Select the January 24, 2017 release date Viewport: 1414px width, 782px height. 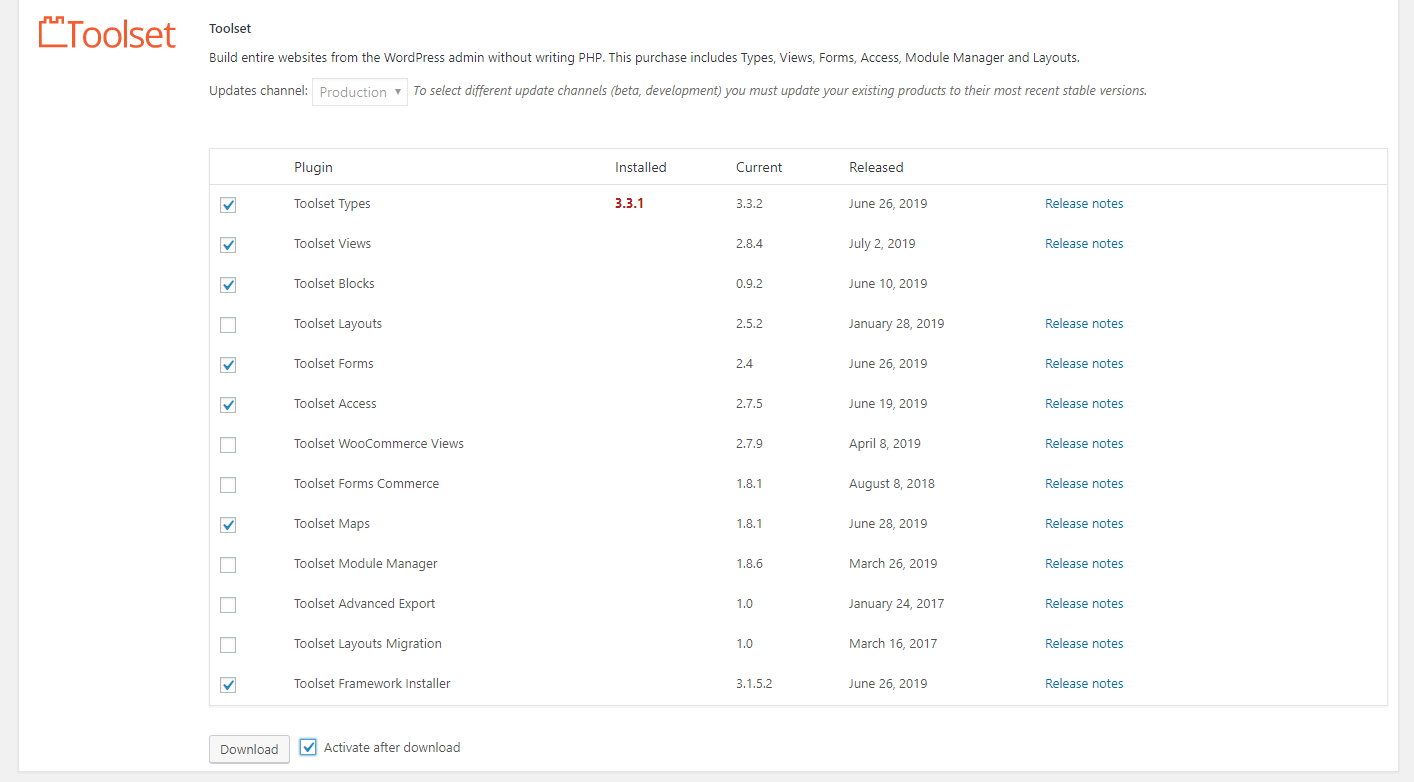tap(896, 604)
